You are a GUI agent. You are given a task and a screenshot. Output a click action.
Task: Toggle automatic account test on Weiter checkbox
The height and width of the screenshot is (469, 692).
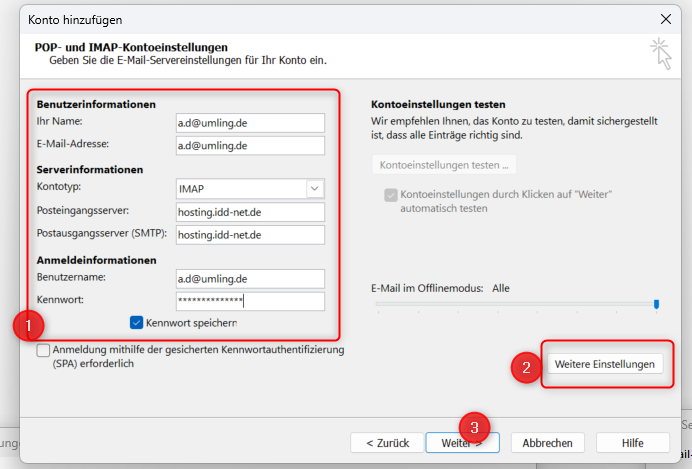point(389,194)
